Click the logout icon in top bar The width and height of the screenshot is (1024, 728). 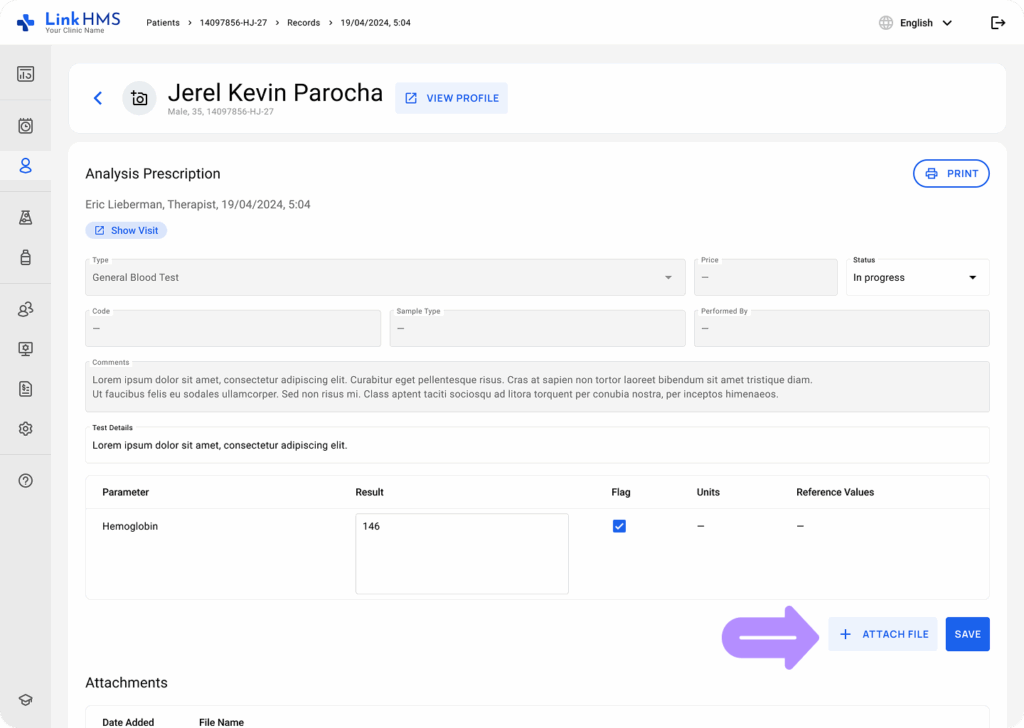pos(998,23)
